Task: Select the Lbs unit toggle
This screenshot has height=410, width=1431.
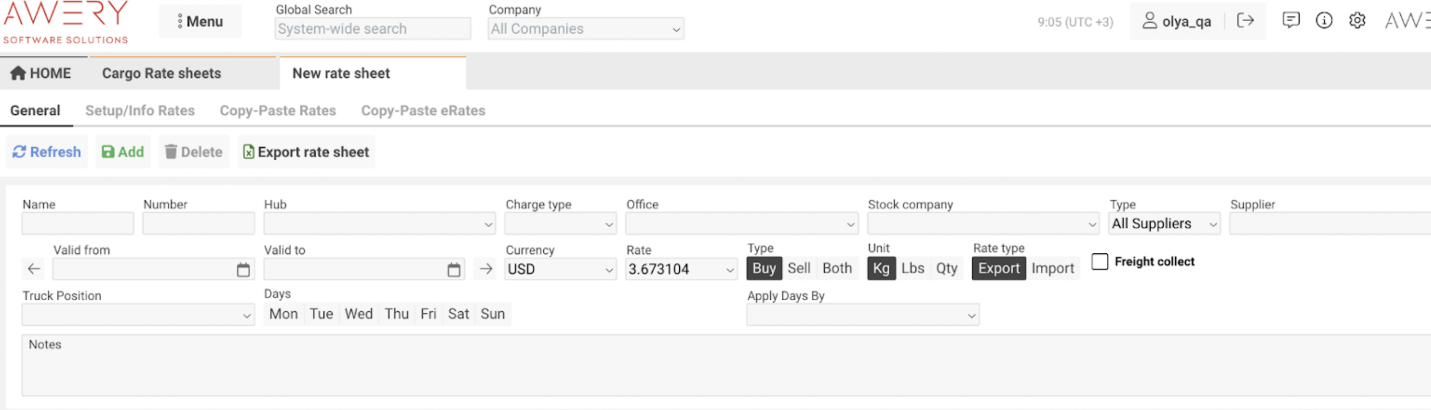Action: tap(913, 268)
